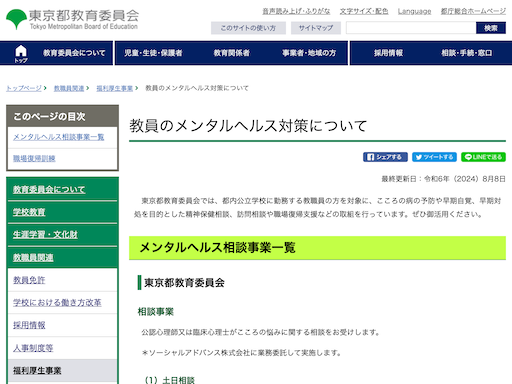Click the site search input field
The image size is (512, 384).
click(411, 28)
